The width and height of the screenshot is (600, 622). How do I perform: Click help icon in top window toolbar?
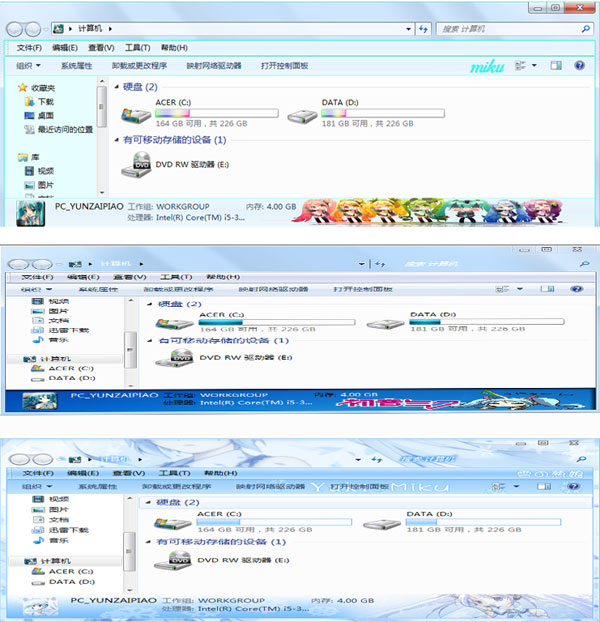tap(579, 65)
